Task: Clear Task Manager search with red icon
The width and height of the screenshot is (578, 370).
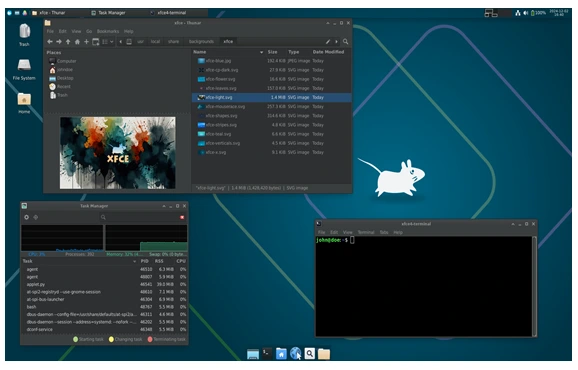Action: [x=182, y=217]
